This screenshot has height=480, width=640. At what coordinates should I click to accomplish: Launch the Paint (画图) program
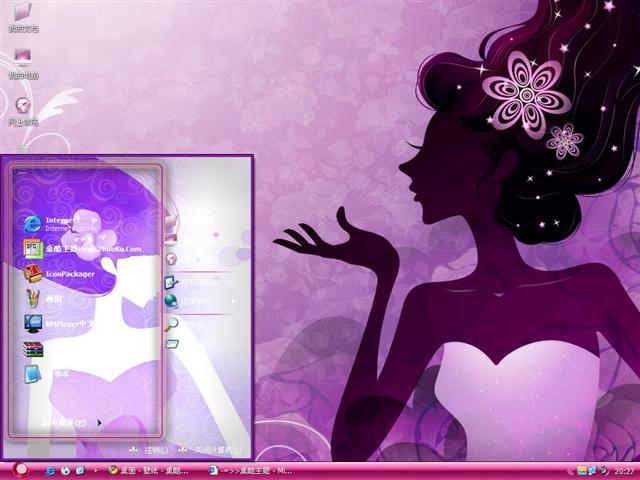(x=44, y=298)
